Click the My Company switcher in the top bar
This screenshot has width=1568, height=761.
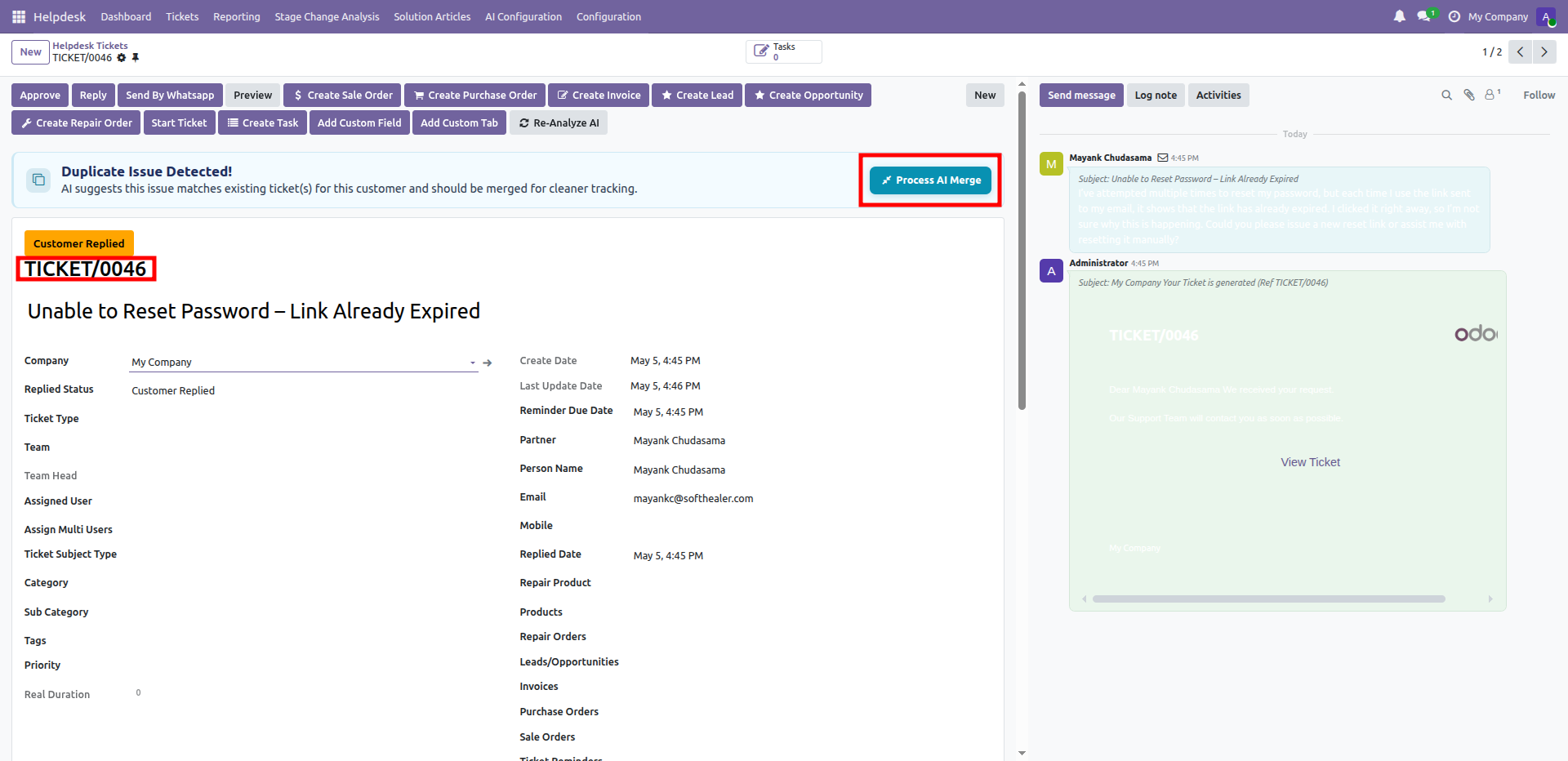(1498, 16)
